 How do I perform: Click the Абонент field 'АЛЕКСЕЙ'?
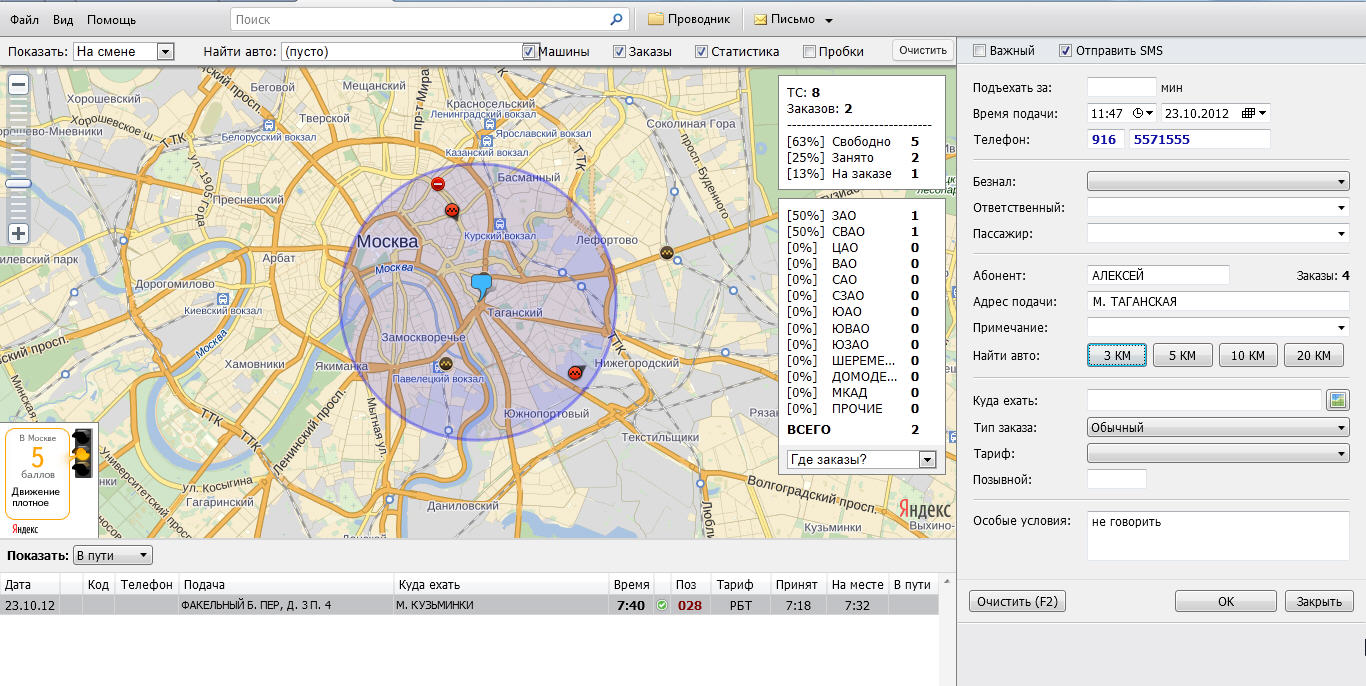(x=1158, y=275)
